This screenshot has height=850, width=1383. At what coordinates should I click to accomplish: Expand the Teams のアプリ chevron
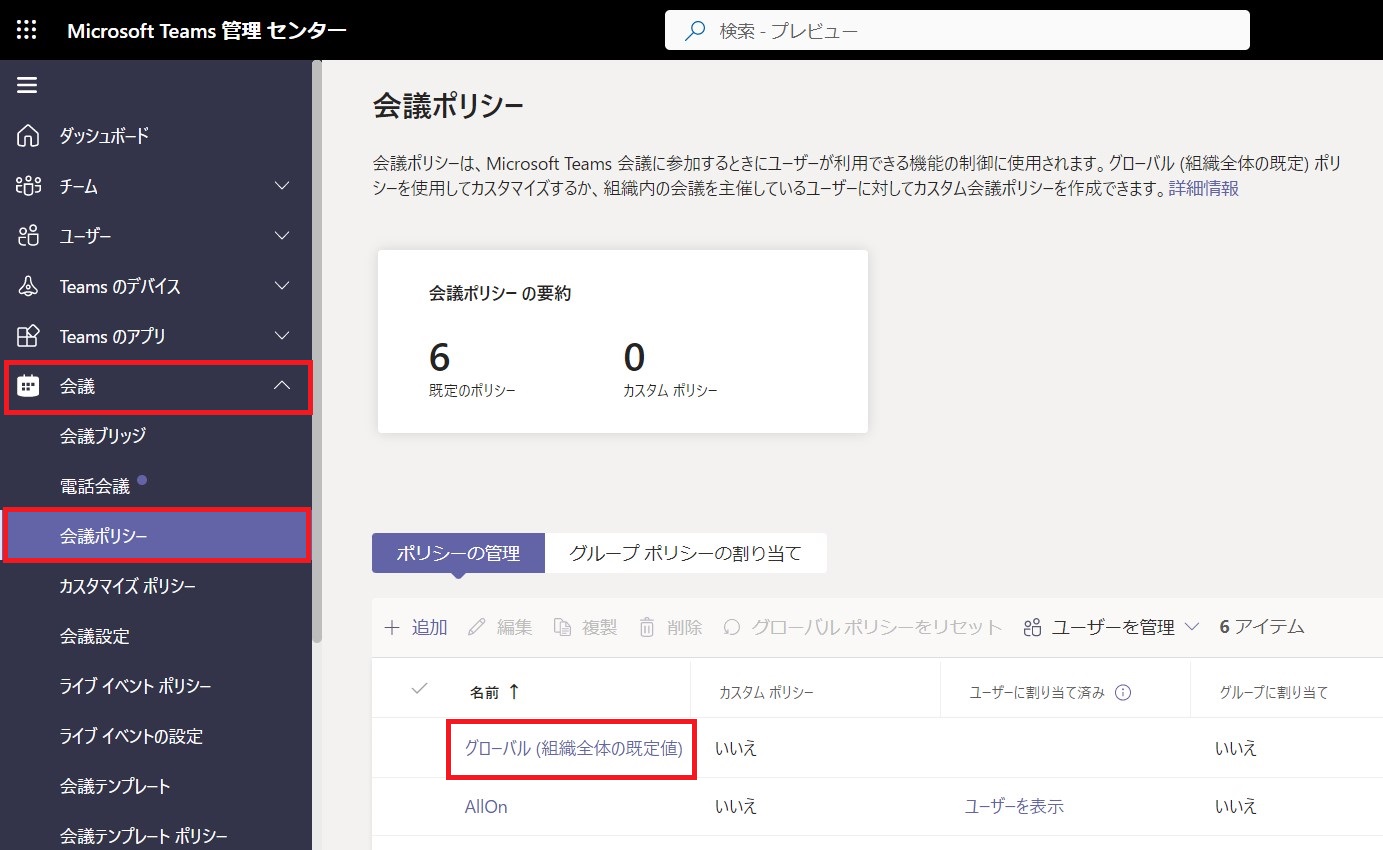point(282,336)
